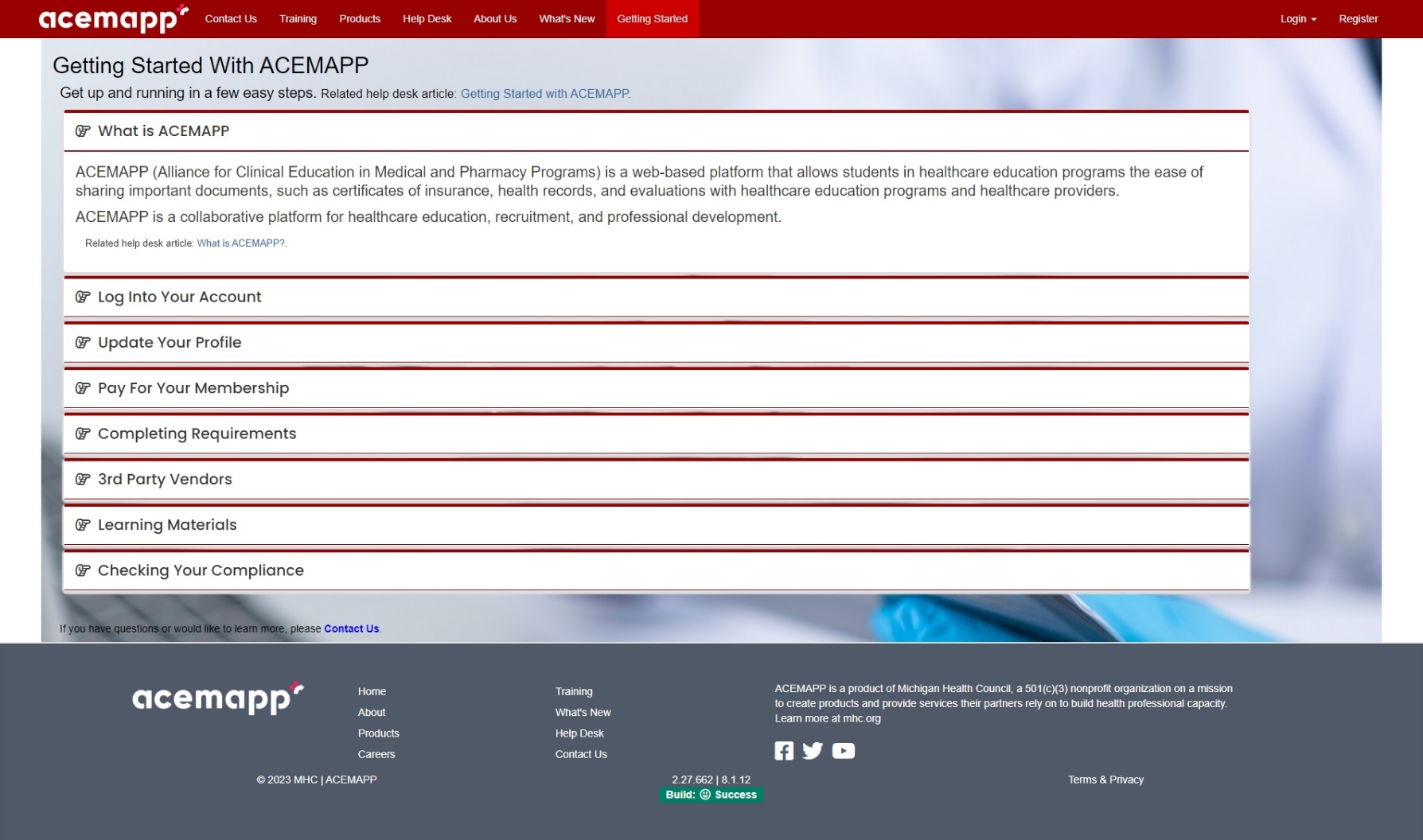This screenshot has height=840, width=1423.
Task: Click the hand icon next to Log Into Your Account
Action: 83,297
